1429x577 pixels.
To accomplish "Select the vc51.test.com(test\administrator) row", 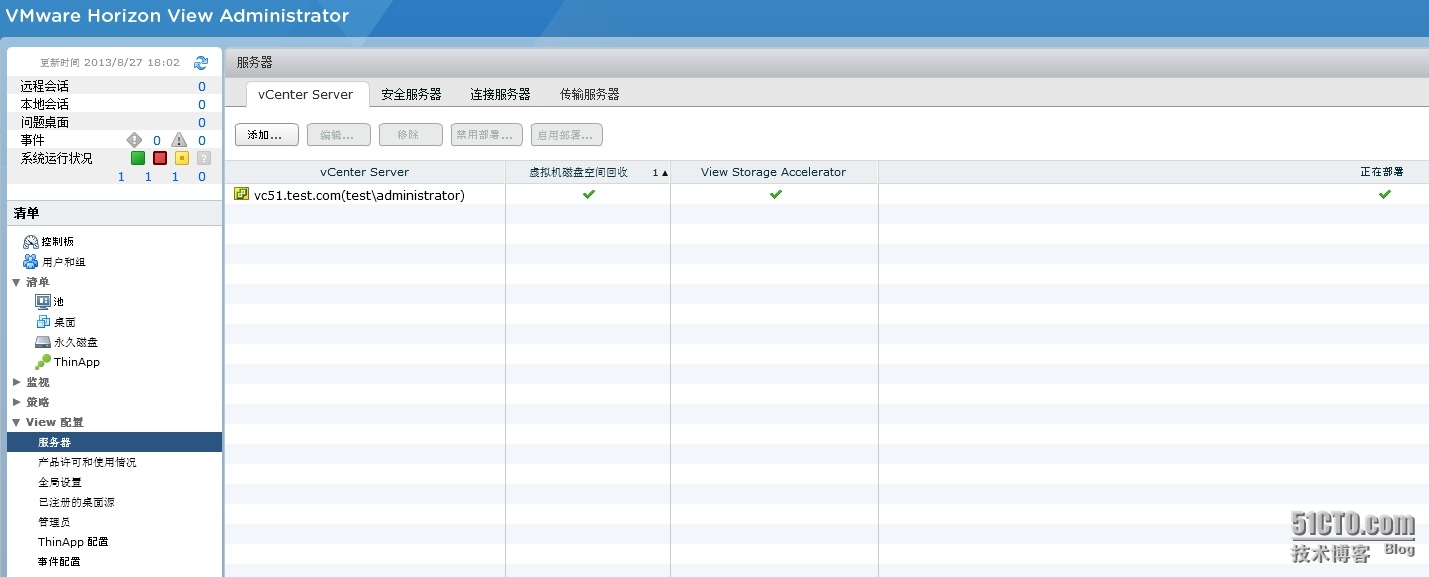I will tap(827, 194).
